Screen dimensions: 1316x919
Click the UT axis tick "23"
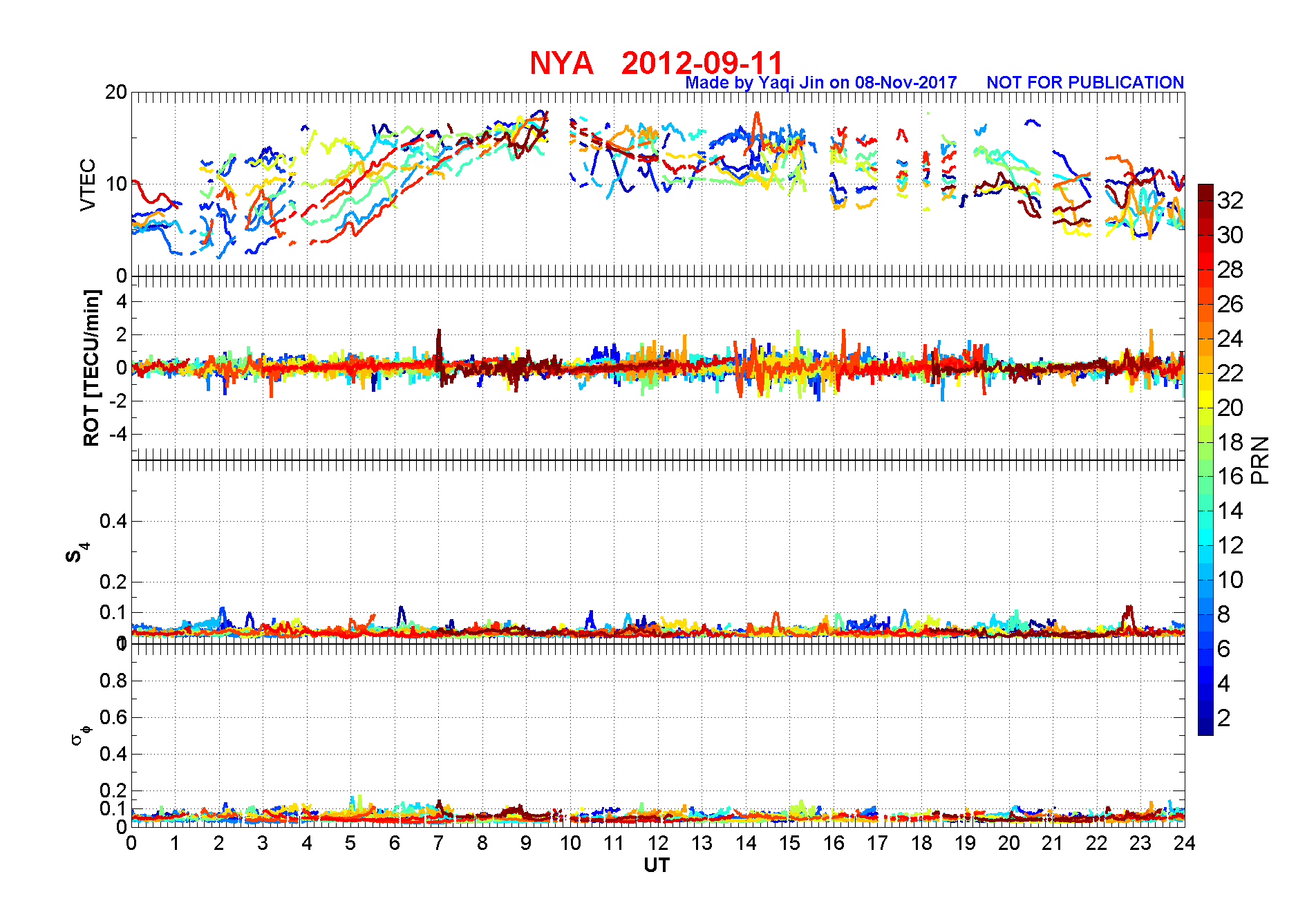(1140, 843)
